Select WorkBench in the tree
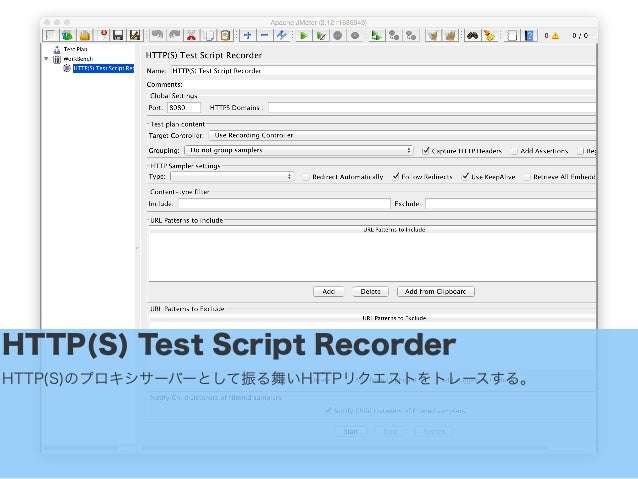The image size is (638, 479). coord(78,59)
